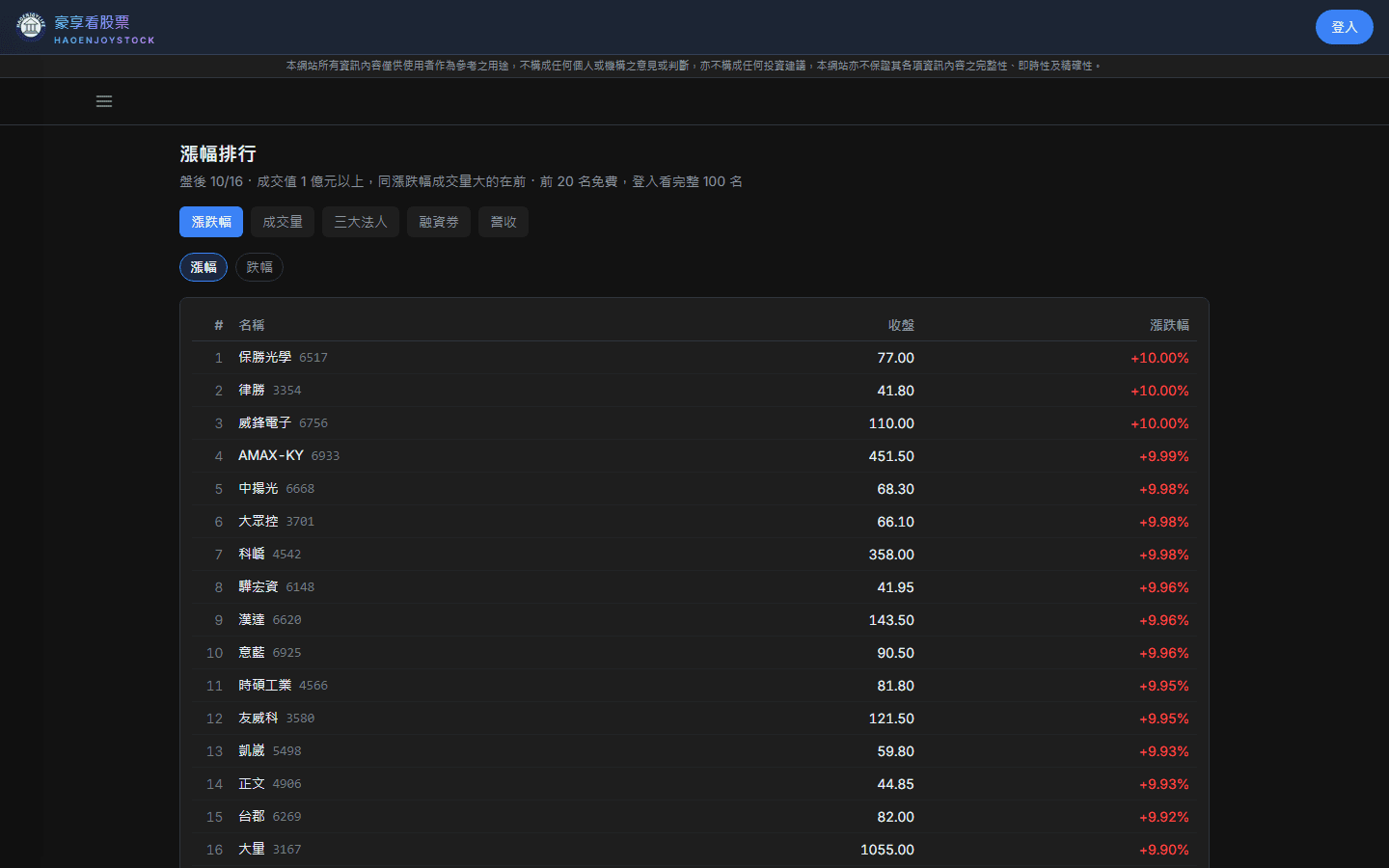The width and height of the screenshot is (1389, 868).
Task: Click the 漲幅排行 page heading
Action: [x=218, y=153]
